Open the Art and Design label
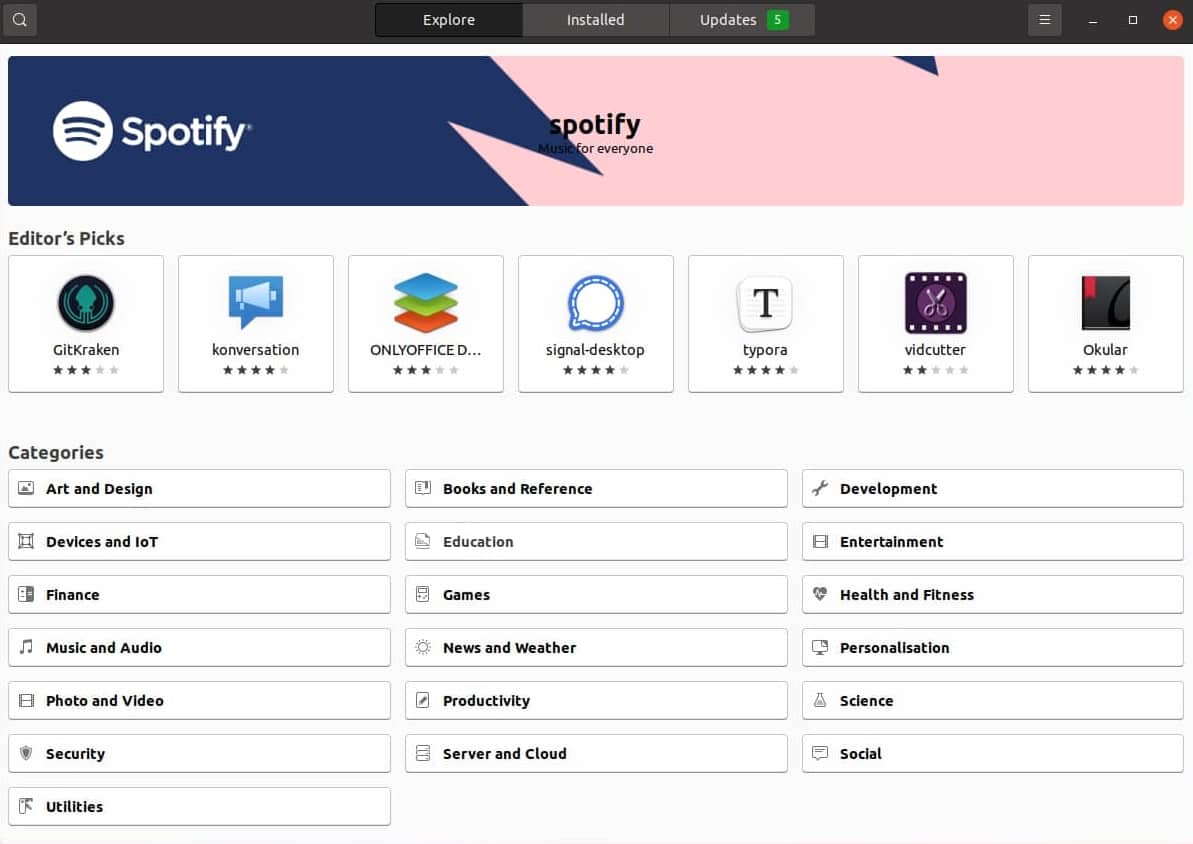1193x844 pixels. coord(99,489)
